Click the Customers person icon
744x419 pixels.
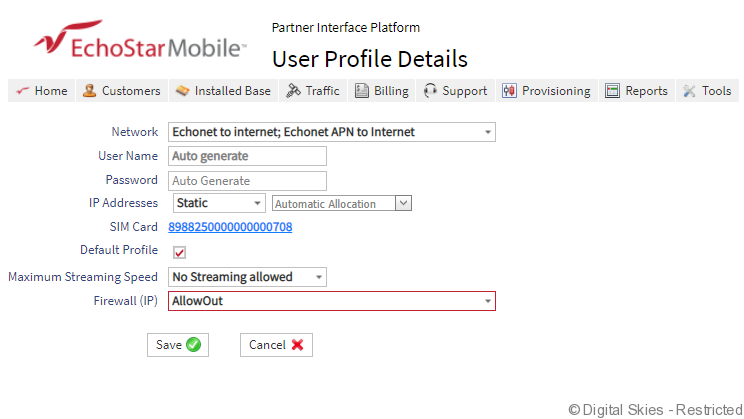coord(90,91)
